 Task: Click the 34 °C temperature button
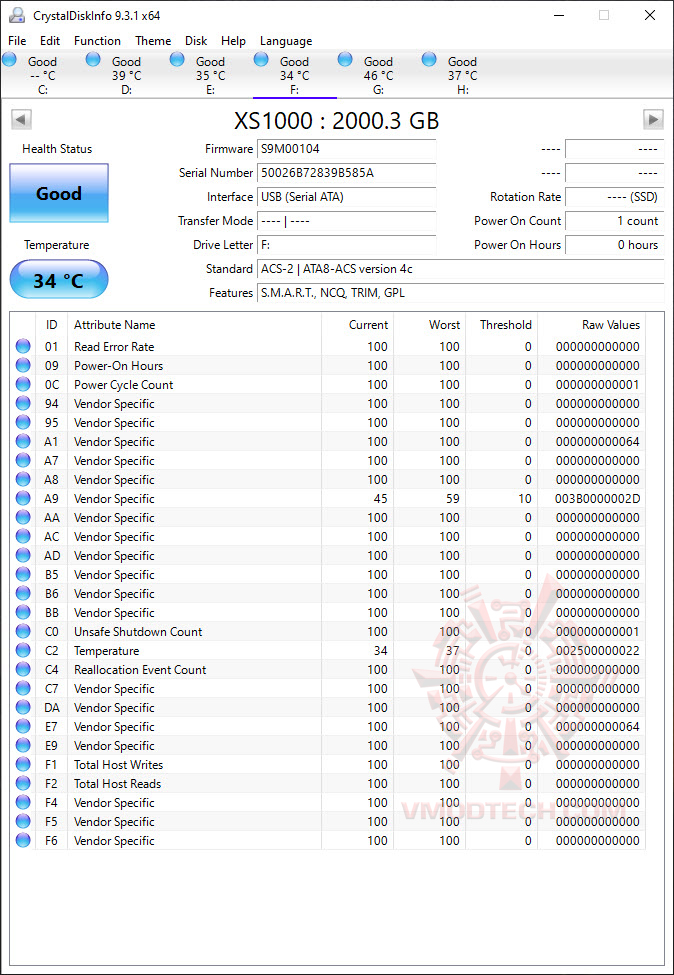[x=59, y=280]
